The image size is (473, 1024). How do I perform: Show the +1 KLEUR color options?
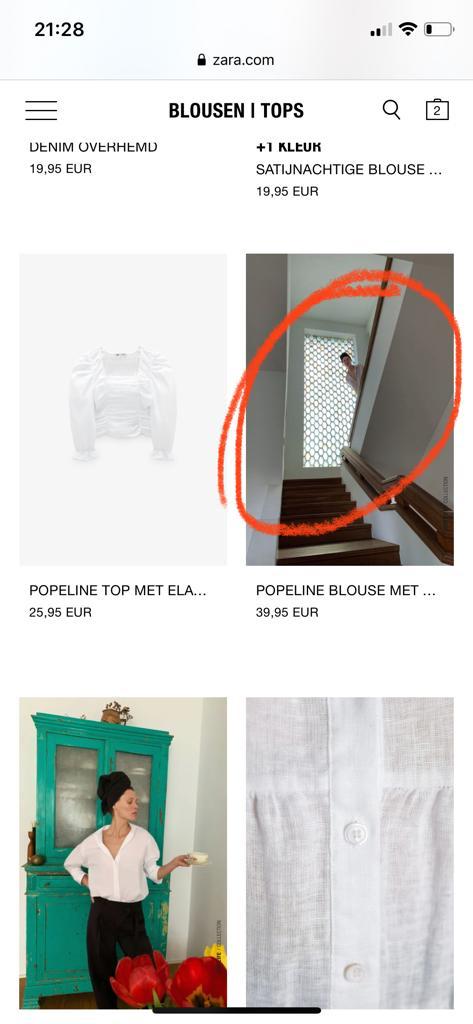pyautogui.click(x=288, y=148)
